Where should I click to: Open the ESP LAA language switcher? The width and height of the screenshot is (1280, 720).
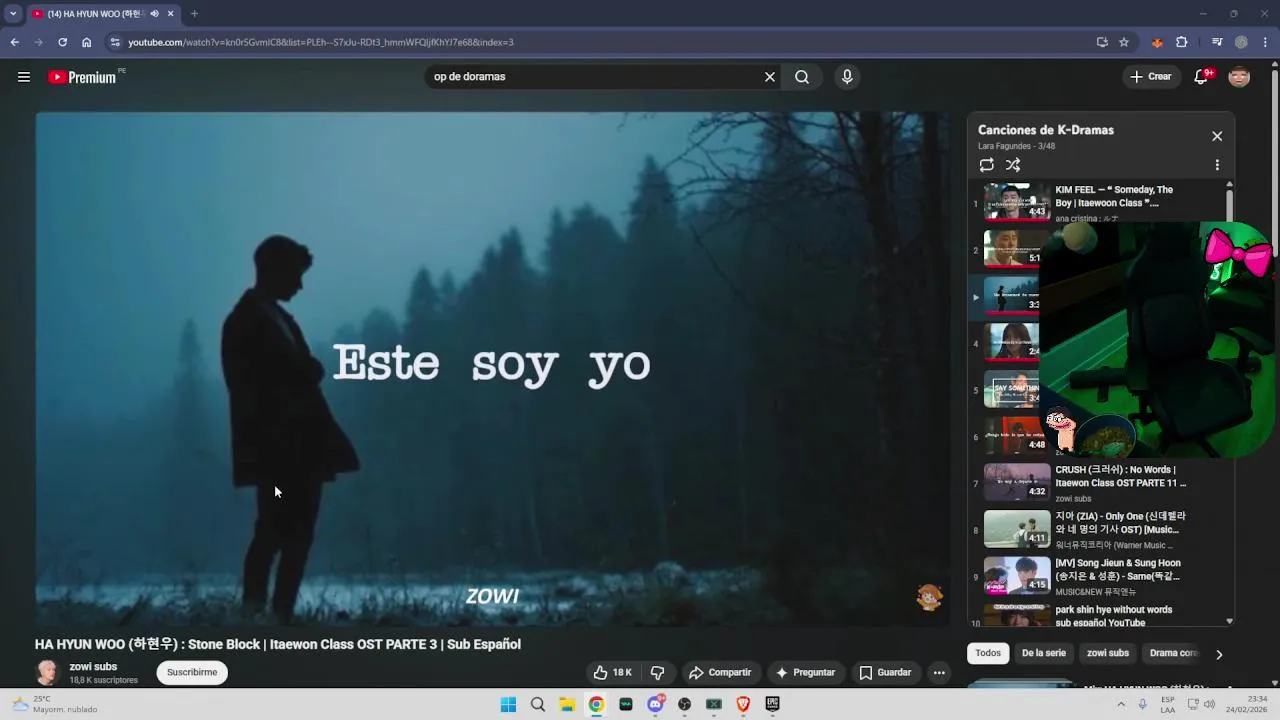tap(1168, 704)
